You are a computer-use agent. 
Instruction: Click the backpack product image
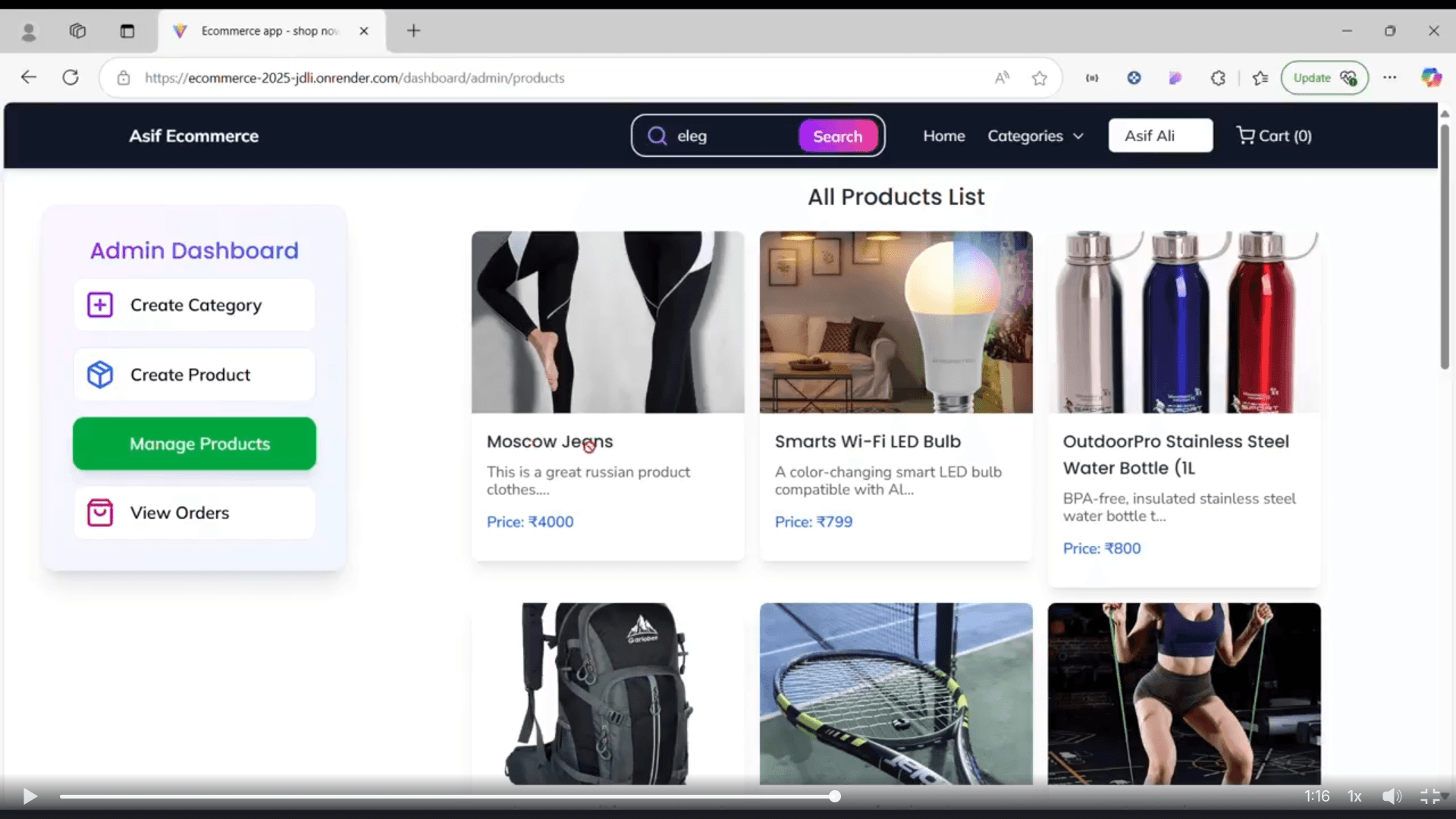click(x=608, y=694)
